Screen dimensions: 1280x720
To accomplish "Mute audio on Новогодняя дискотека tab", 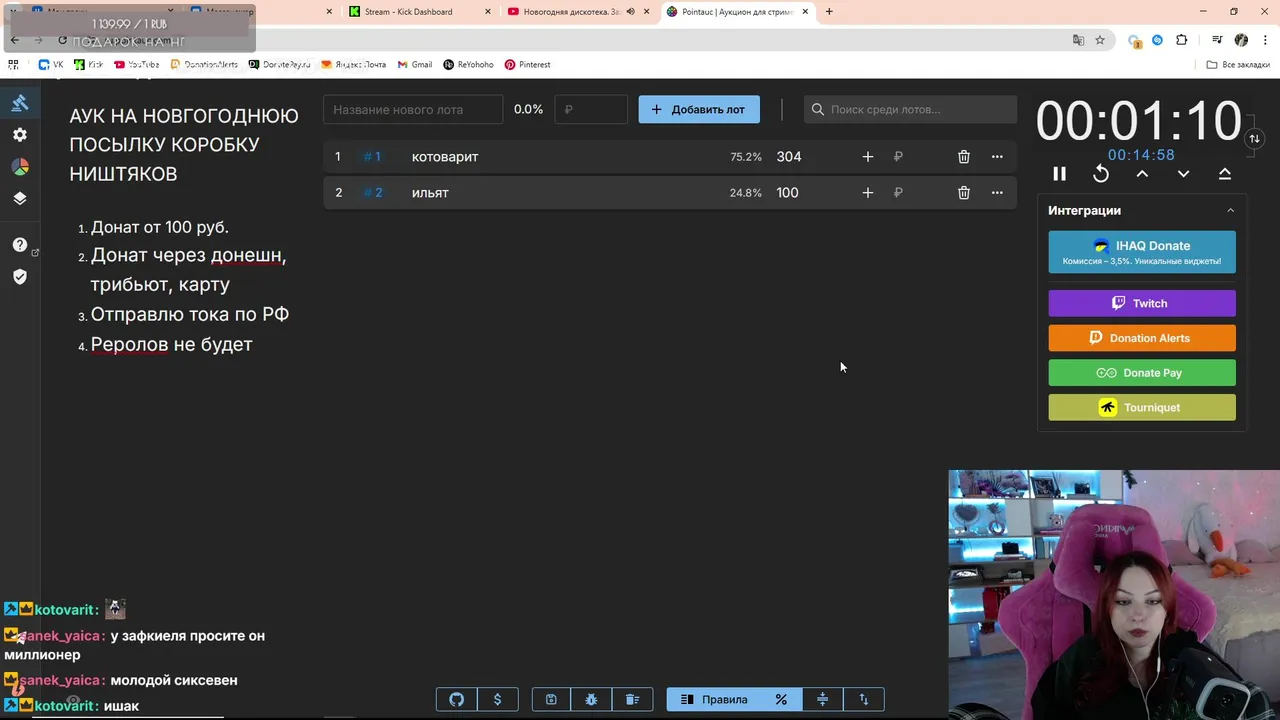I will (x=630, y=12).
